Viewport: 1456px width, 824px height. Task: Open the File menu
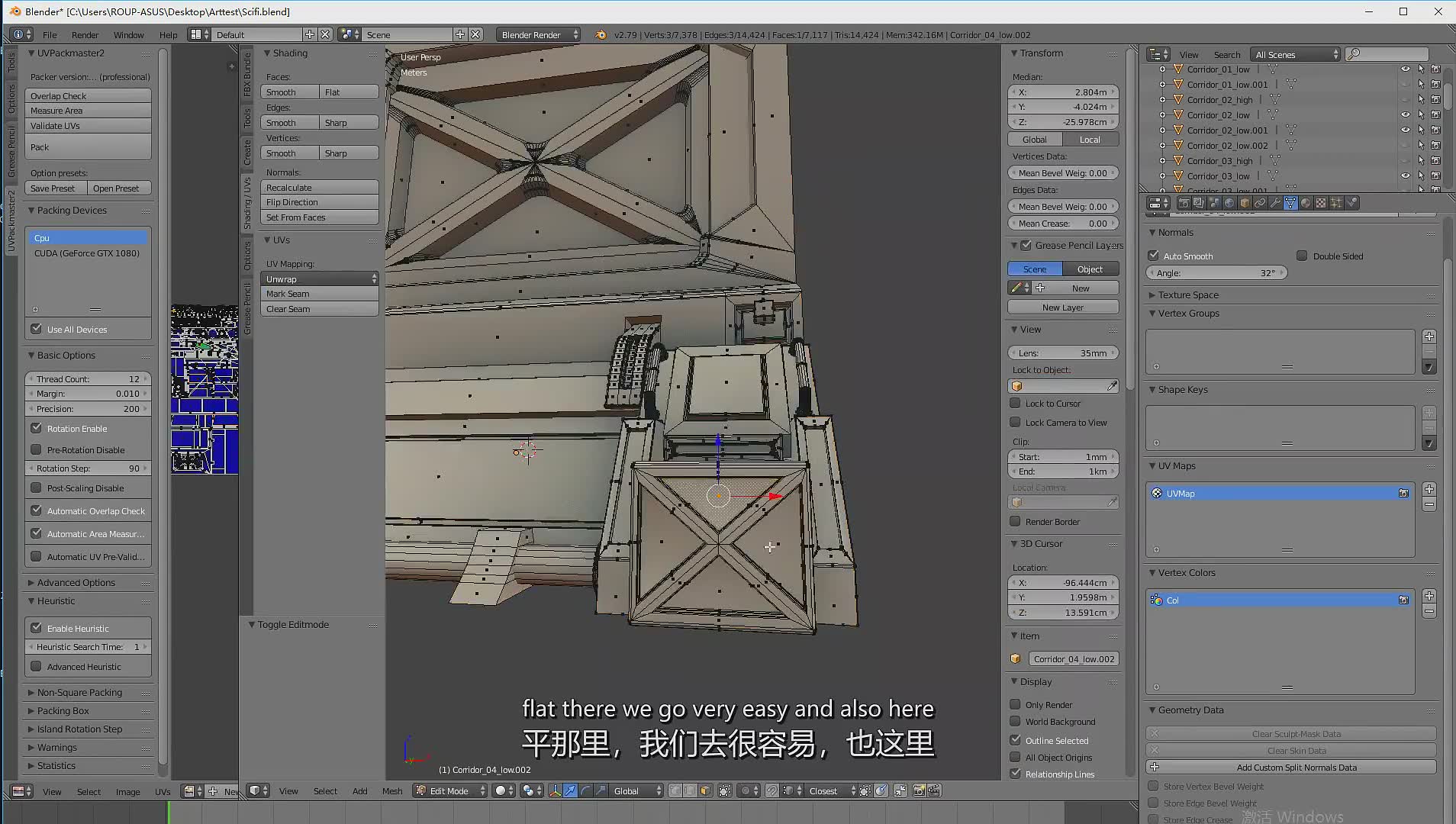click(50, 34)
